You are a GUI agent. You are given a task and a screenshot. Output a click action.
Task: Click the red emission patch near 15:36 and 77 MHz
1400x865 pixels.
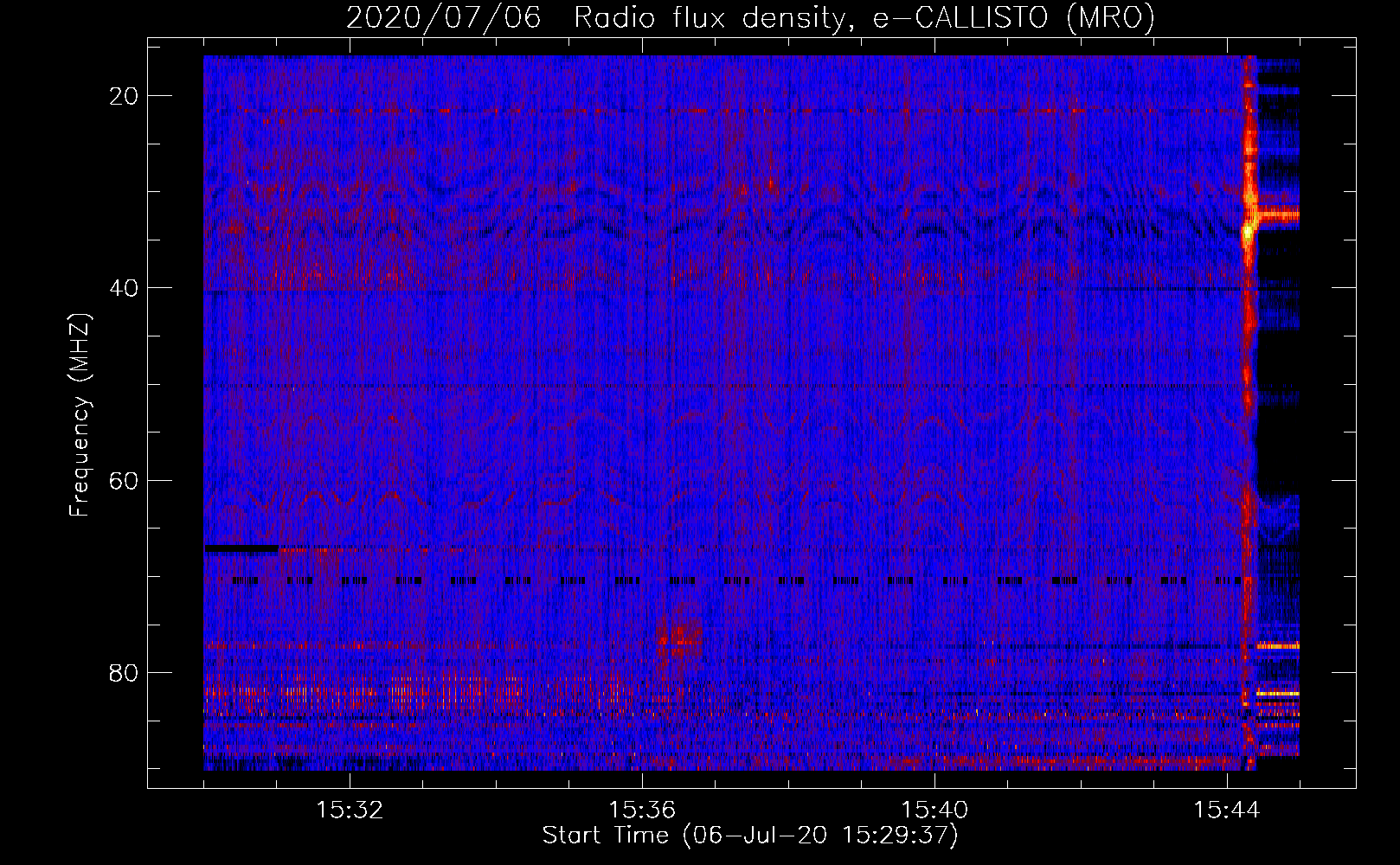(x=678, y=638)
